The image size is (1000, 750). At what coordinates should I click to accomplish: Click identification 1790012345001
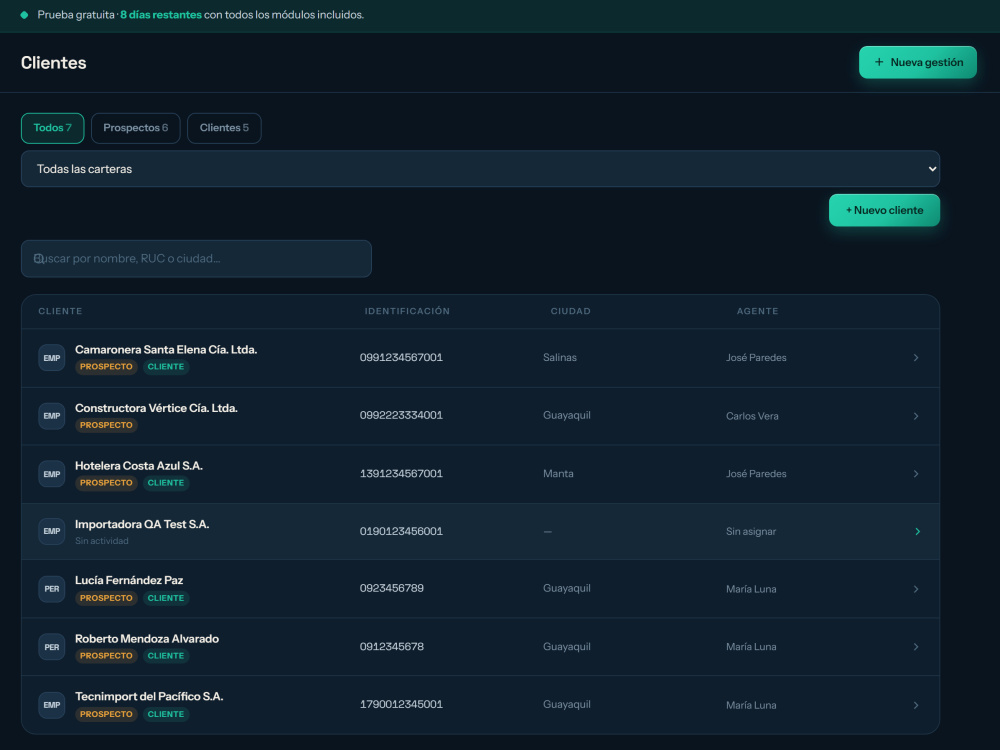[401, 704]
